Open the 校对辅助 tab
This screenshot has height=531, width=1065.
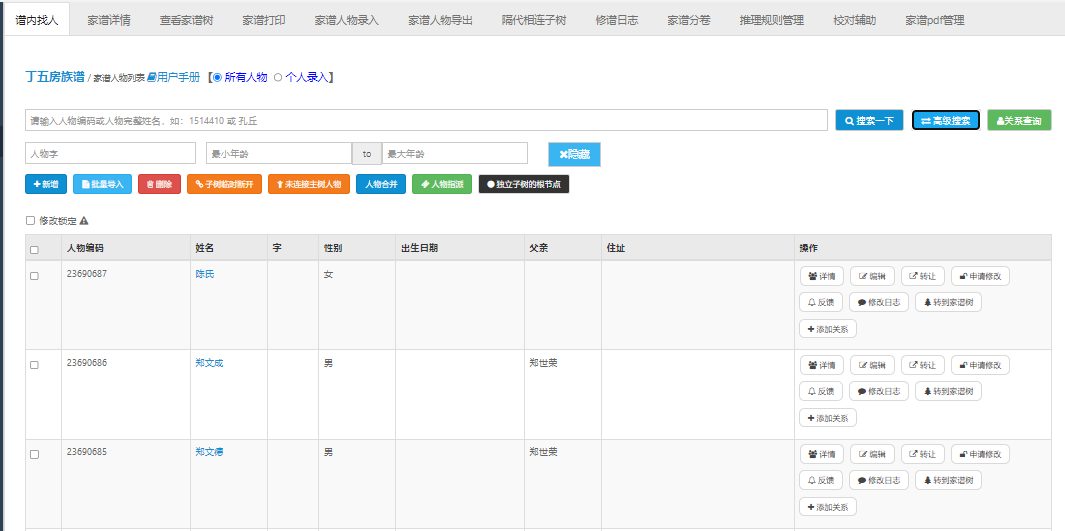[x=855, y=20]
